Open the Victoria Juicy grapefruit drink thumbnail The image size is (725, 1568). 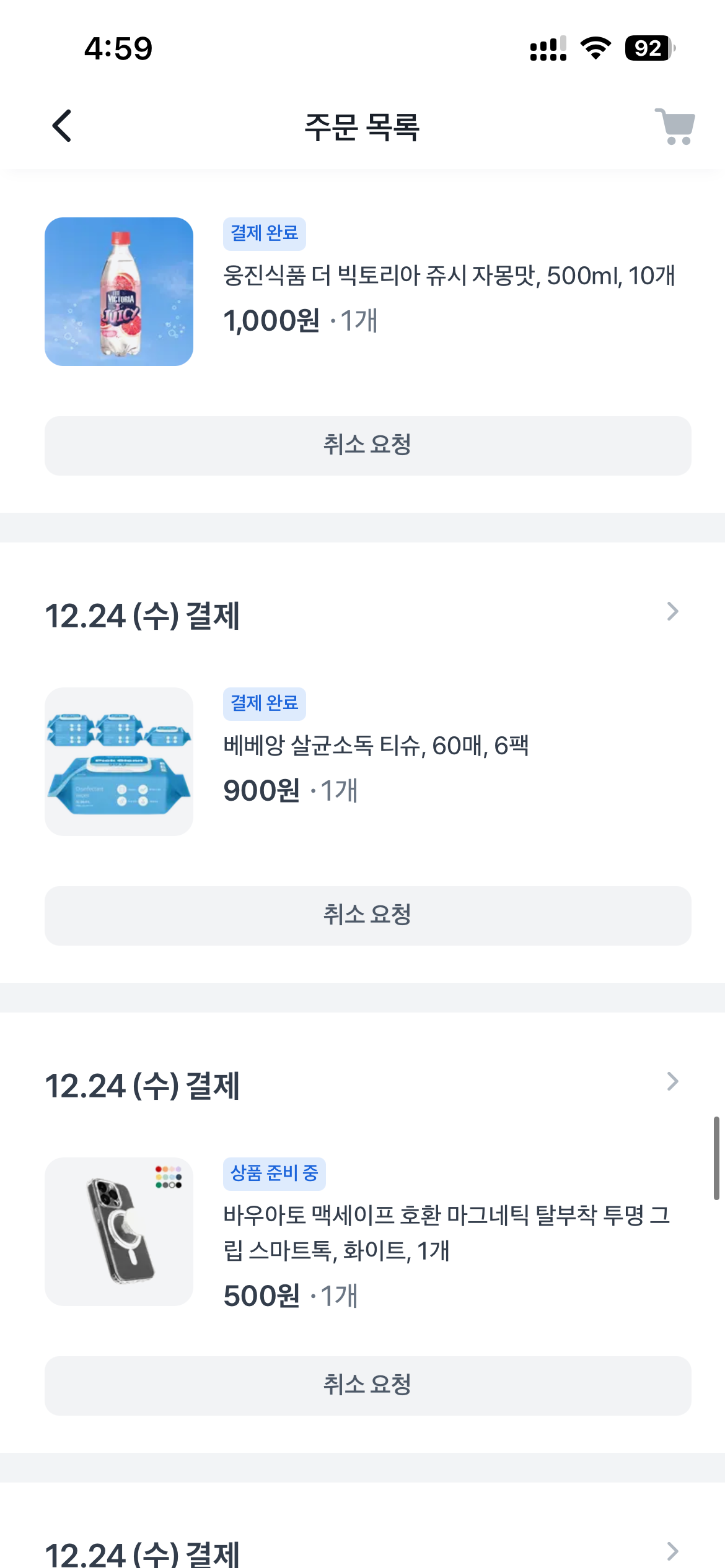(x=119, y=292)
